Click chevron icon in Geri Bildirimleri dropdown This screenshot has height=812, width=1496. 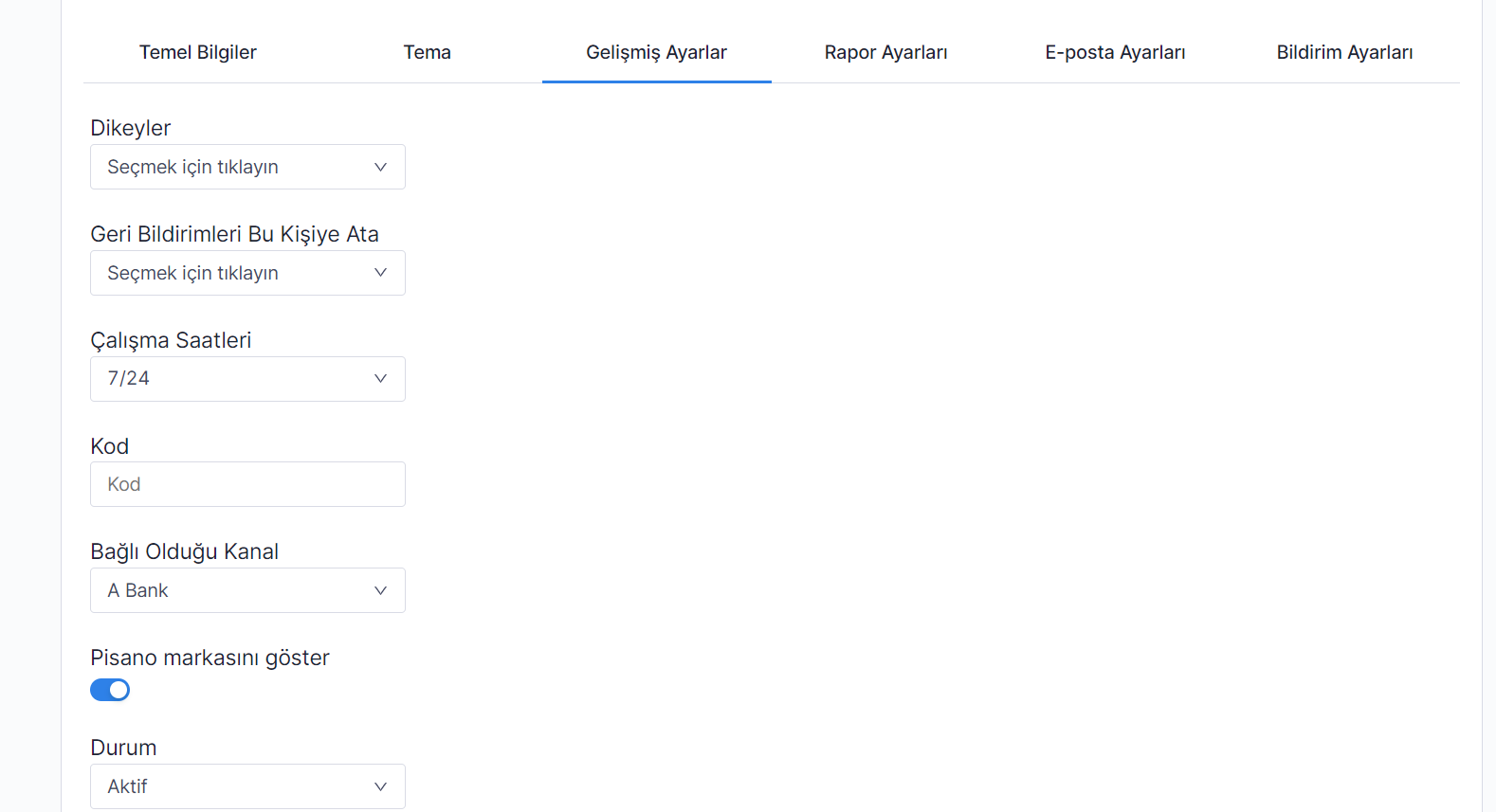pos(380,273)
